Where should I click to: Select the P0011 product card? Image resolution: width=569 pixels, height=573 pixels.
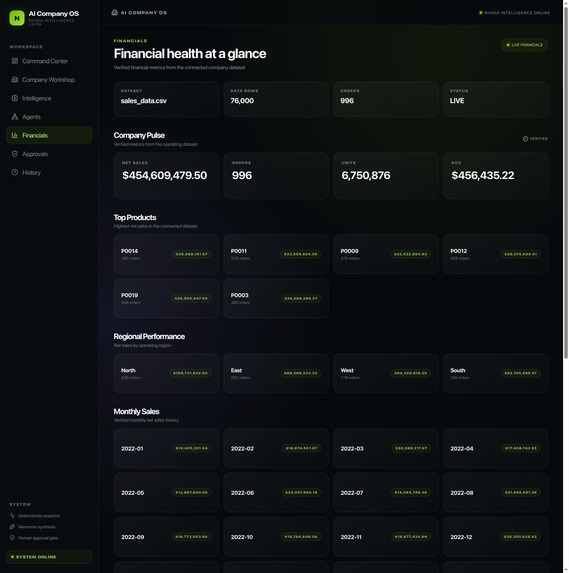276,254
